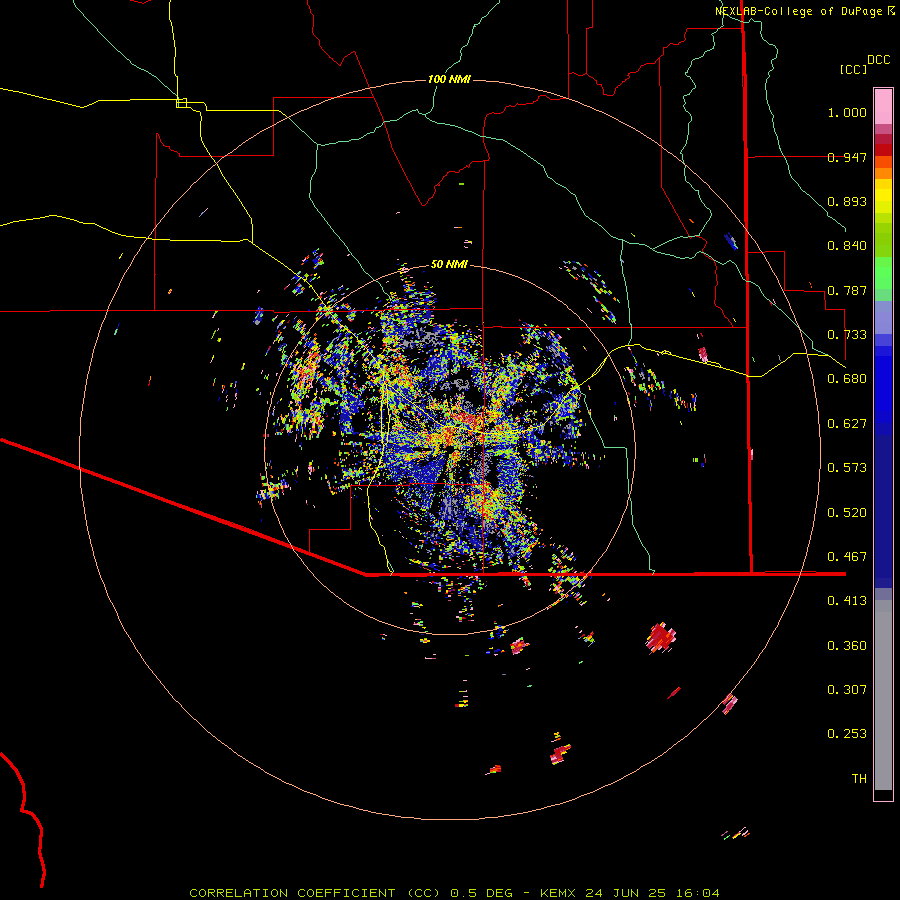Pick the red segment of the color bar
This screenshot has height=900, width=900.
[883, 150]
